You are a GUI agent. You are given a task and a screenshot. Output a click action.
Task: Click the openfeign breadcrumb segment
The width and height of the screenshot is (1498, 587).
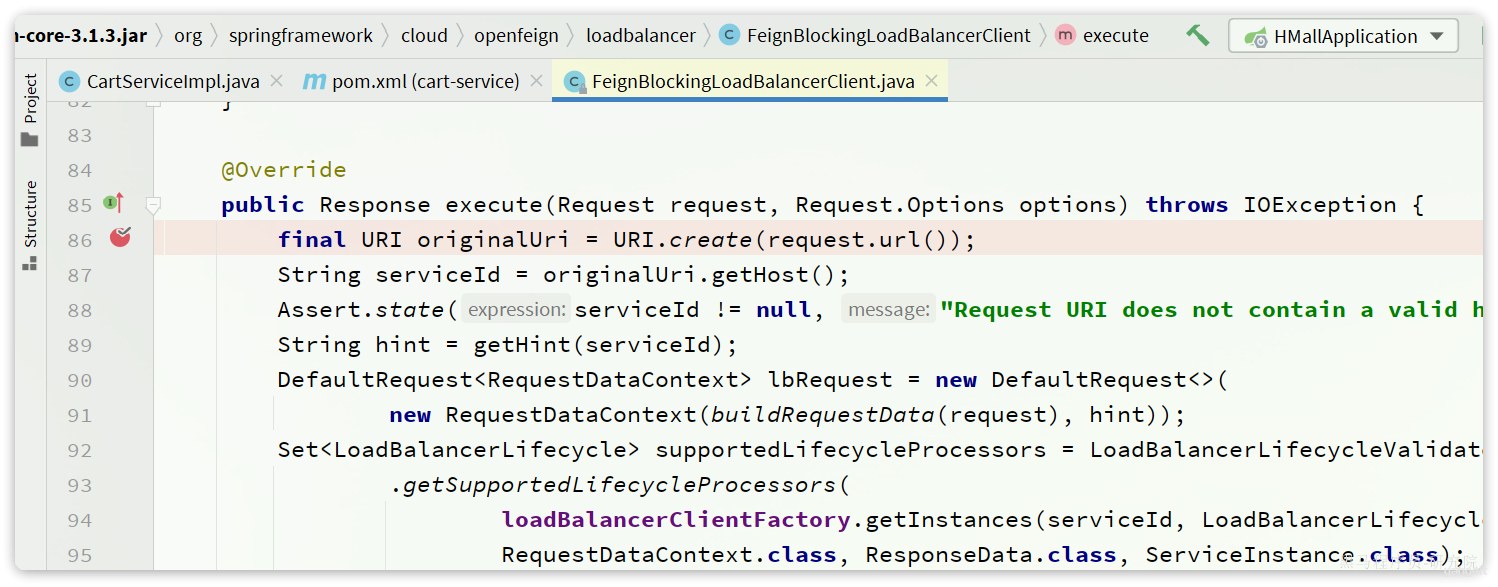coord(516,36)
